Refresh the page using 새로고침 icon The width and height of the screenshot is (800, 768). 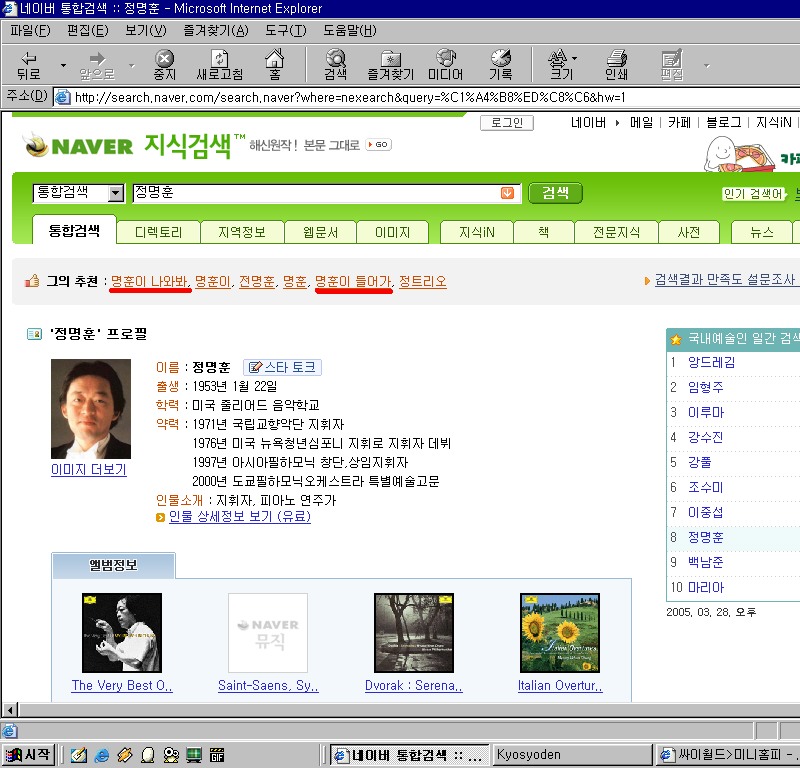[219, 65]
